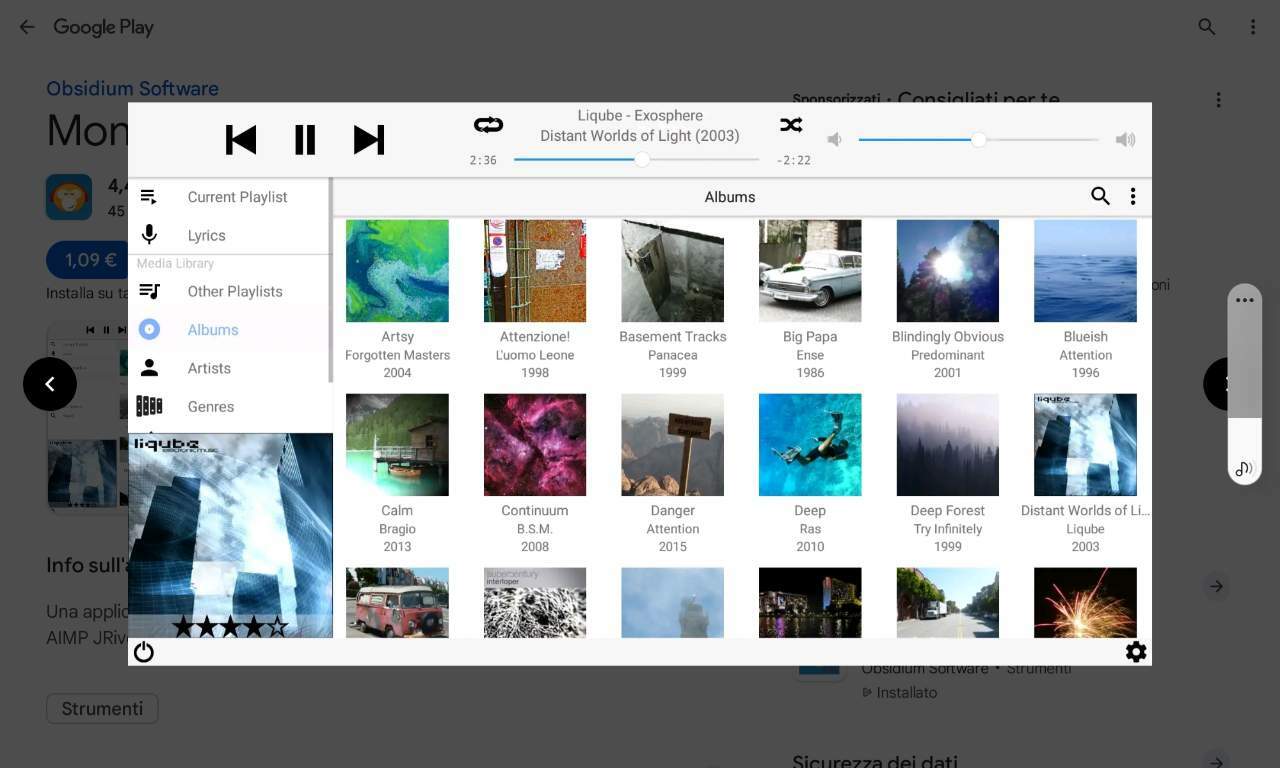This screenshot has width=1280, height=768.
Task: Click the Strumenti category chip
Action: (x=102, y=708)
